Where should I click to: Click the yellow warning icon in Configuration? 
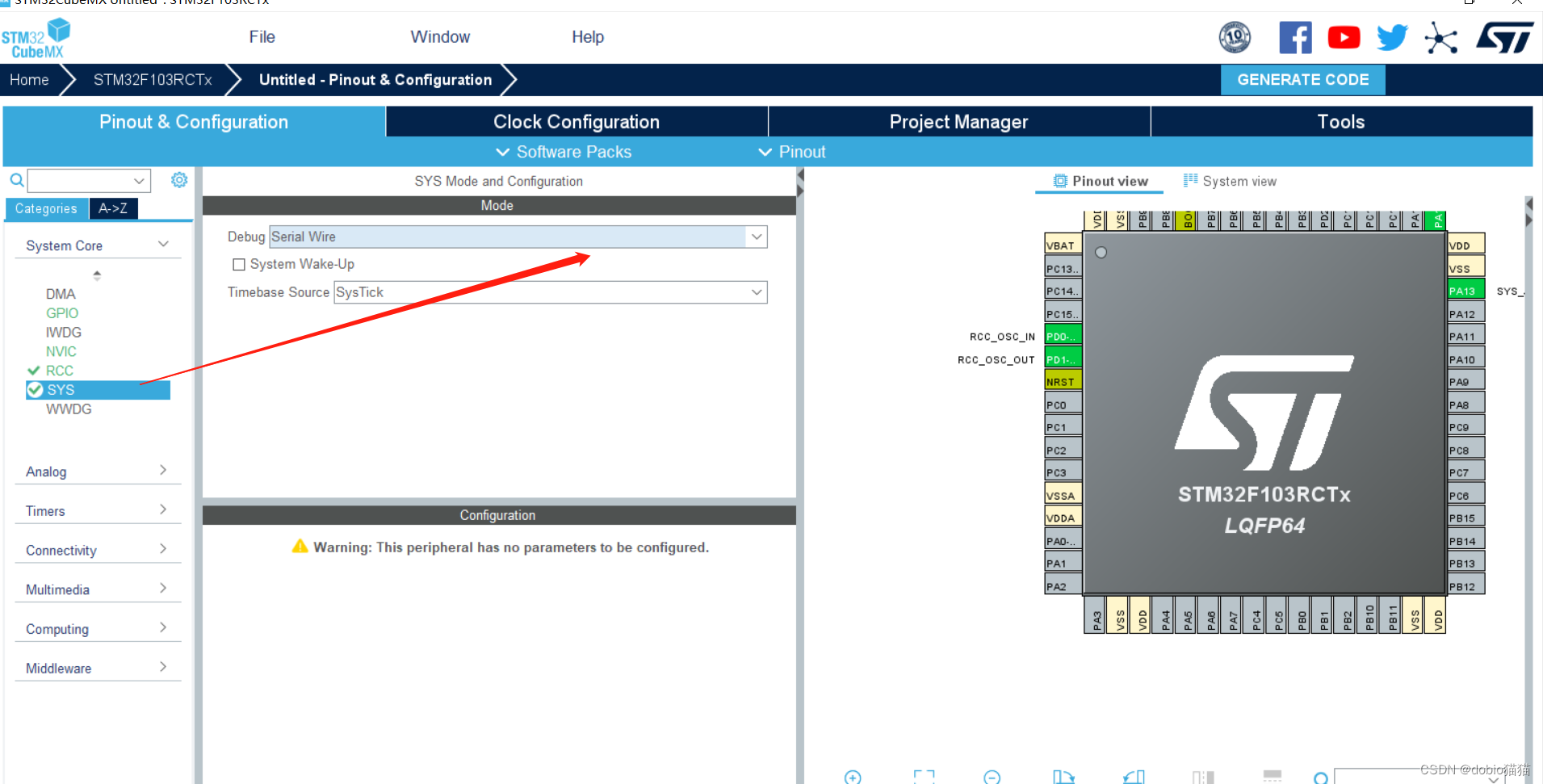pos(300,547)
